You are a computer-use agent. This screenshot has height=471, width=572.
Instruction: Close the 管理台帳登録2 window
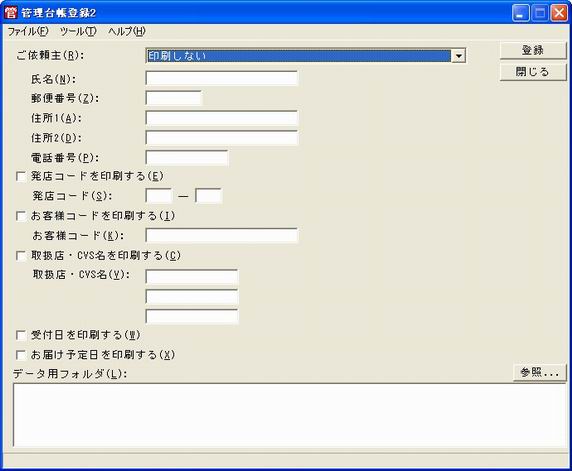pos(559,13)
